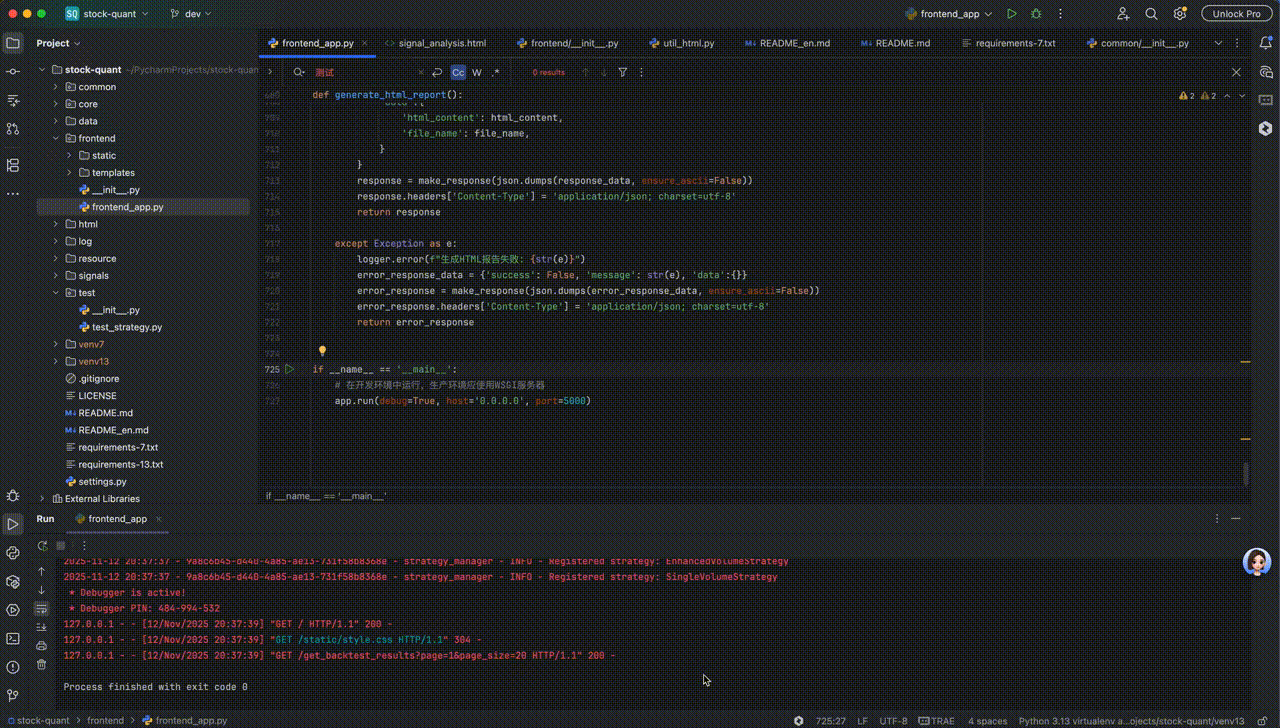Click in the find search field

click(x=370, y=73)
